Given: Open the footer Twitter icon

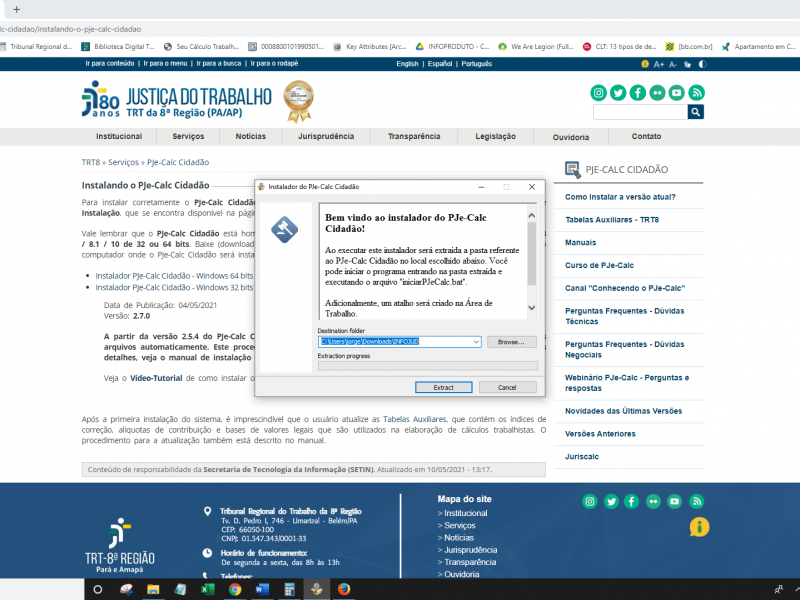Looking at the screenshot, I should coord(611,502).
